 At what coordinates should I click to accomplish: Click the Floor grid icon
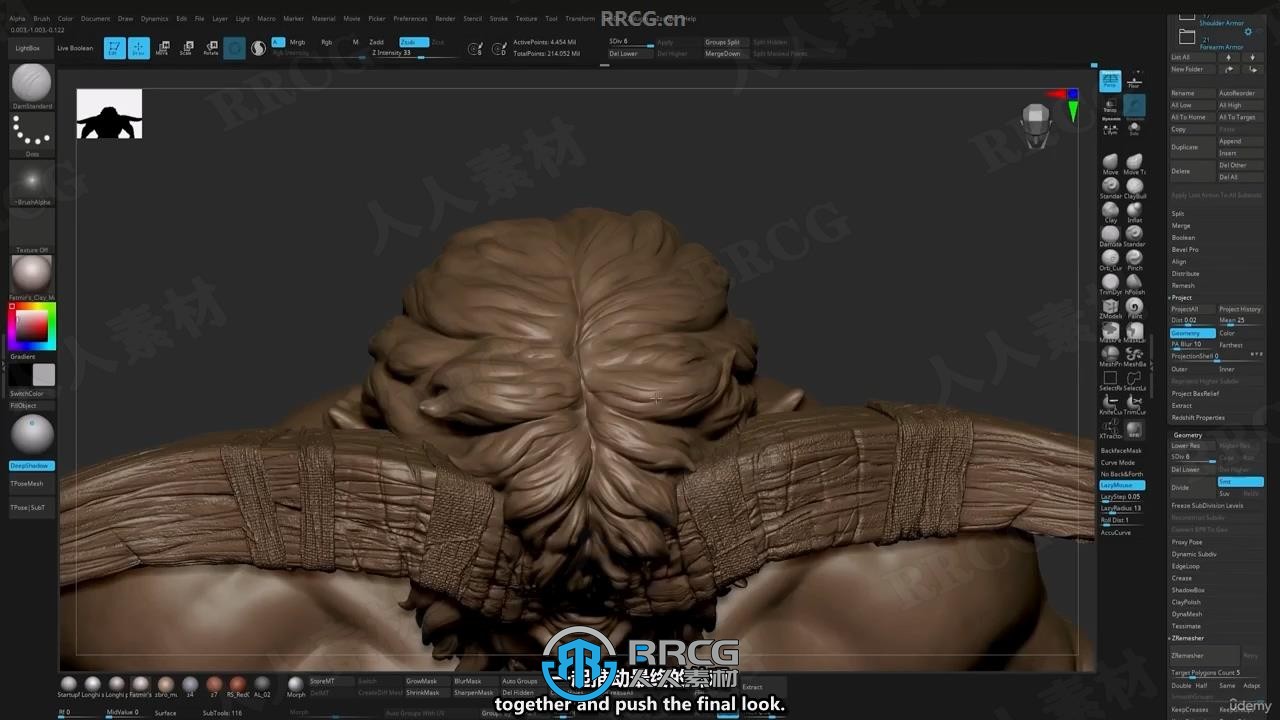1134,81
